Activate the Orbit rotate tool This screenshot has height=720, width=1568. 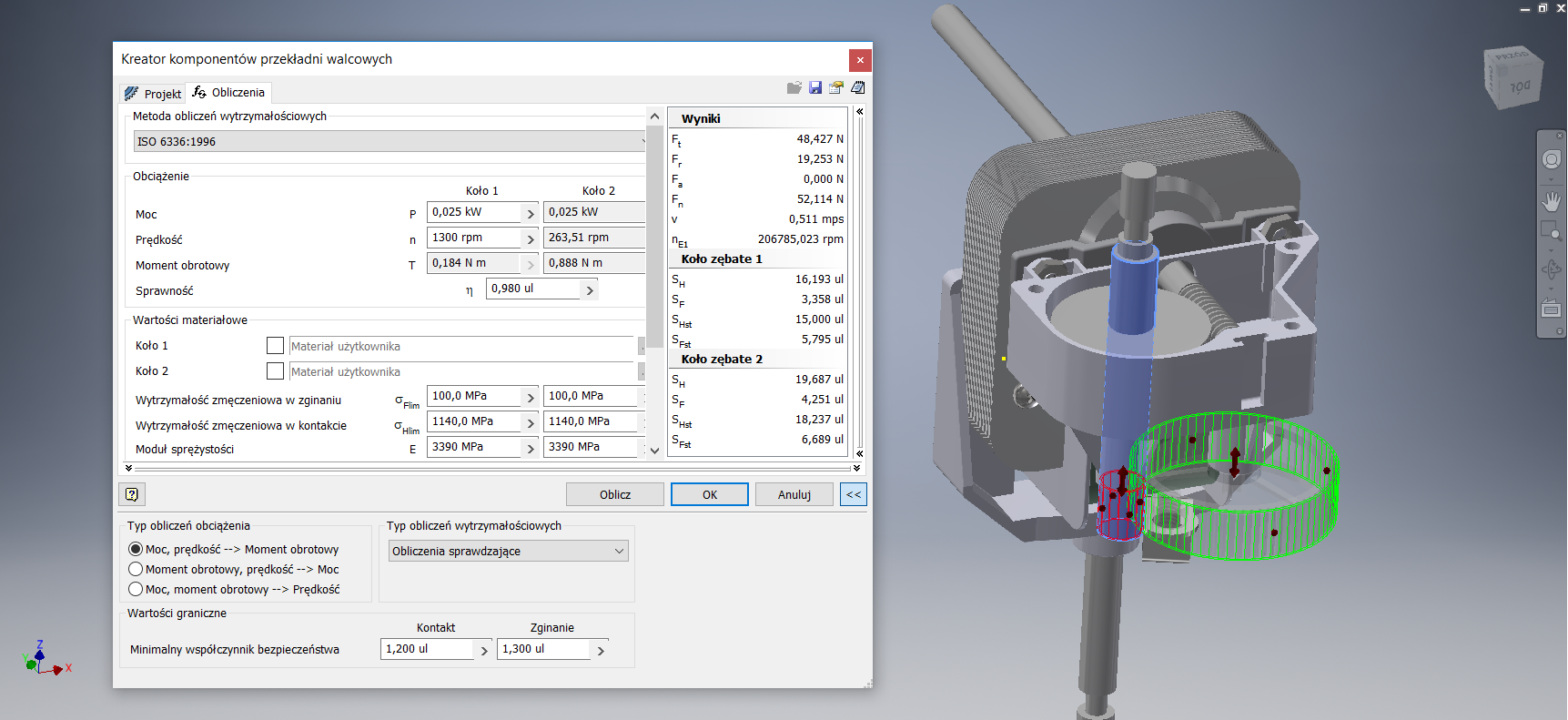point(1552,270)
